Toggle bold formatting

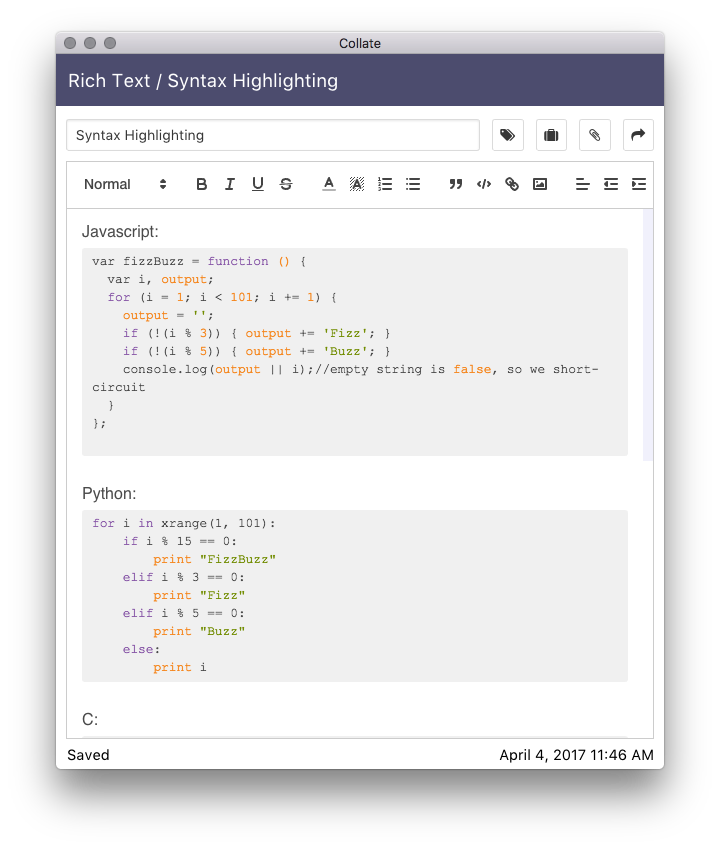coord(201,184)
